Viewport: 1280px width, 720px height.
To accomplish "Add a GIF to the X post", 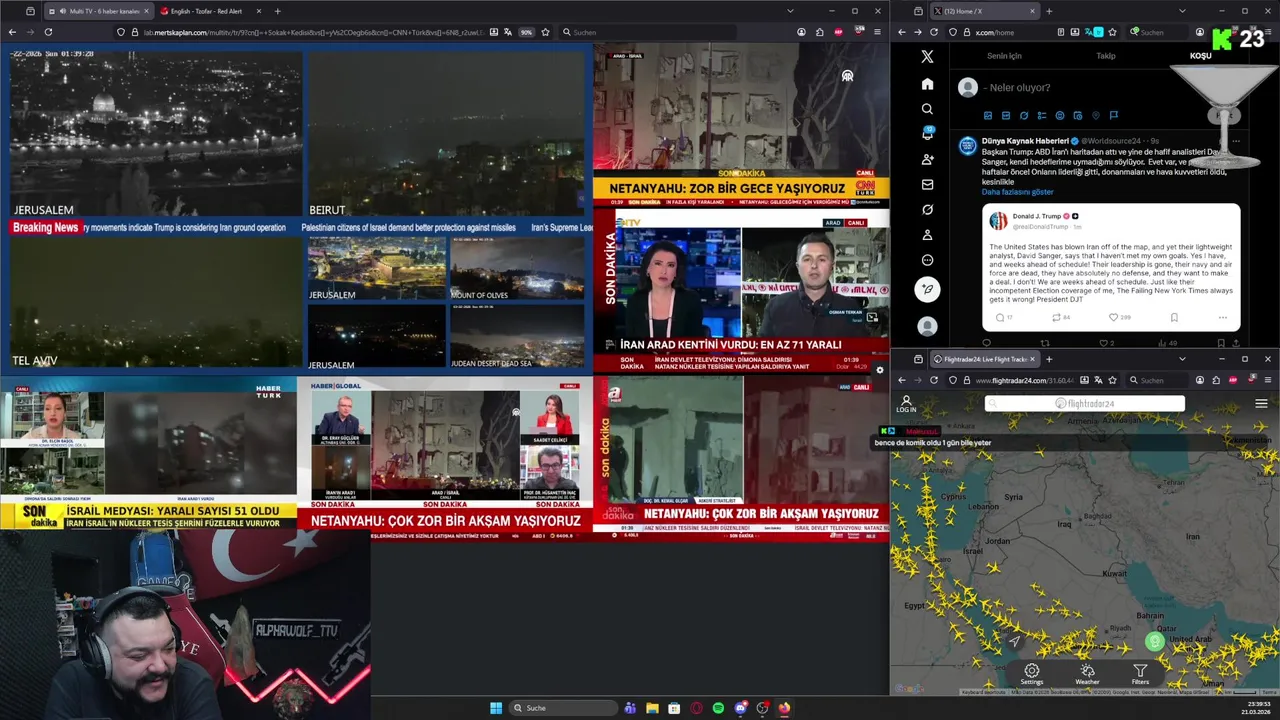I will tap(1006, 116).
